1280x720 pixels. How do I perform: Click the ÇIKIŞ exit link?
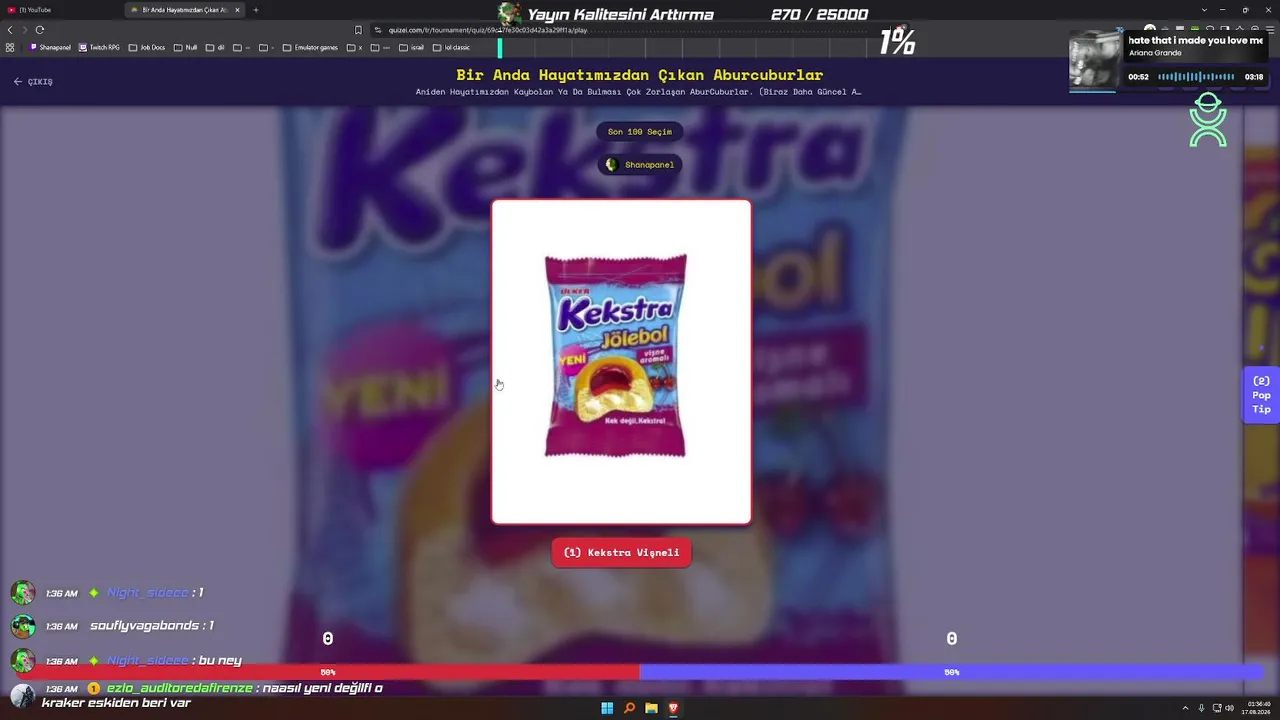pyautogui.click(x=33, y=82)
